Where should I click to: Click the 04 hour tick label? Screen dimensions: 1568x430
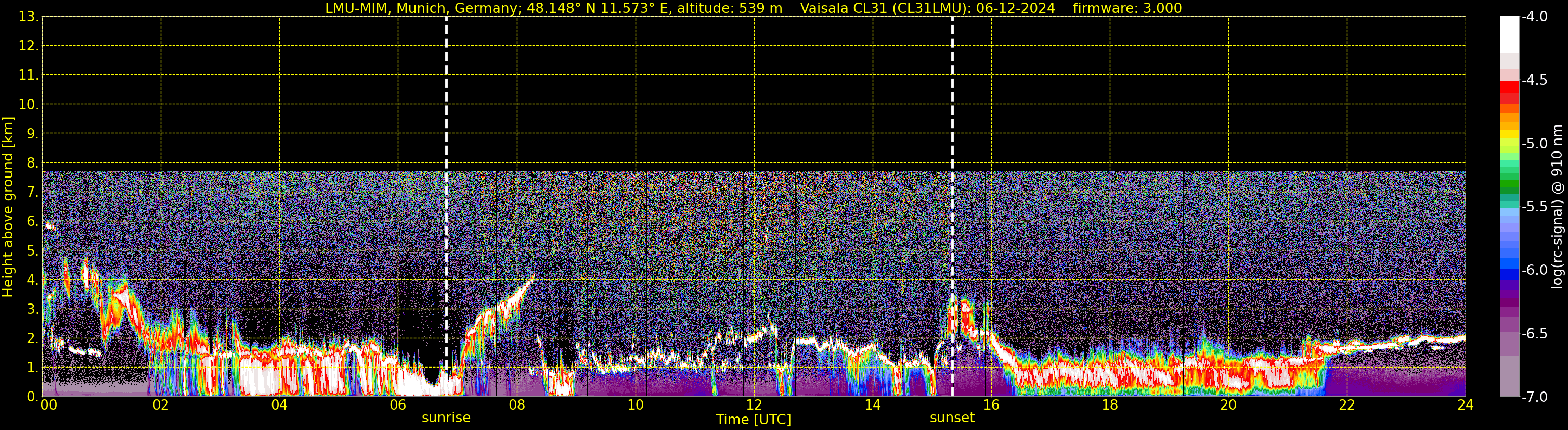tap(279, 405)
